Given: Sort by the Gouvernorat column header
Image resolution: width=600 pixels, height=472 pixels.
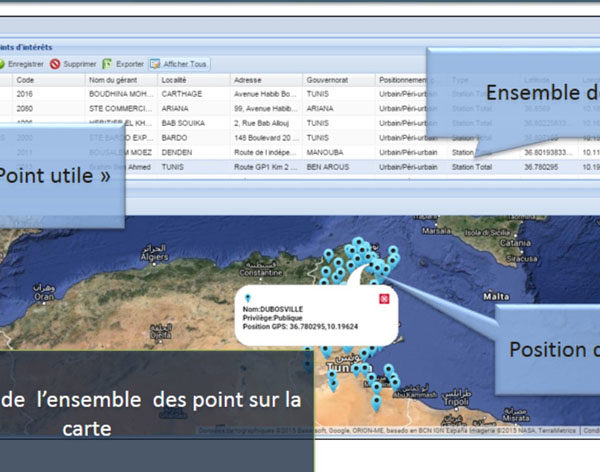Looking at the screenshot, I should coord(330,79).
